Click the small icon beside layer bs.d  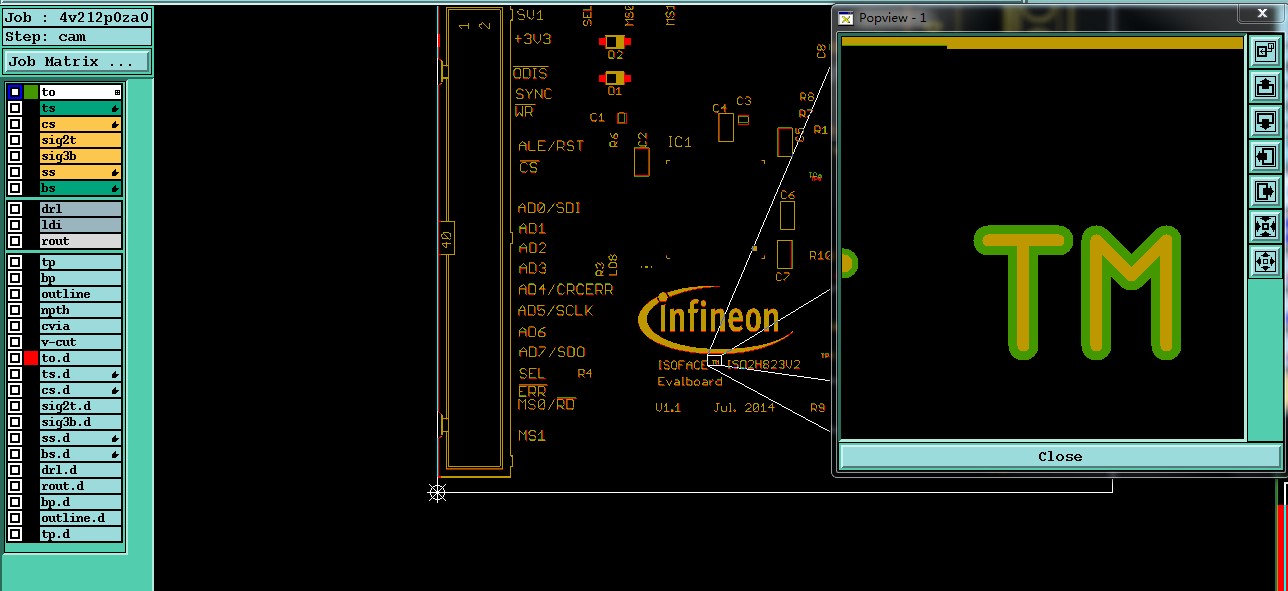pos(116,454)
